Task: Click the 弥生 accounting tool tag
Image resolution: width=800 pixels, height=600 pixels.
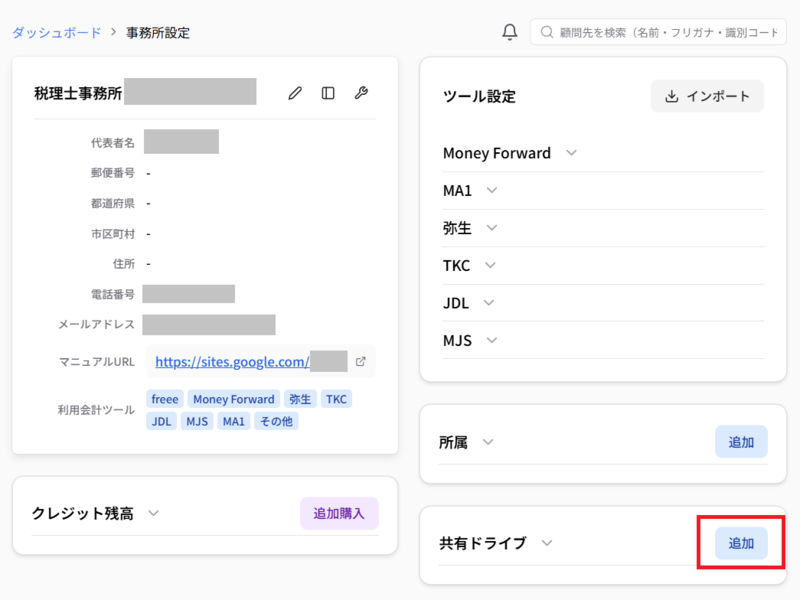Action: (300, 399)
